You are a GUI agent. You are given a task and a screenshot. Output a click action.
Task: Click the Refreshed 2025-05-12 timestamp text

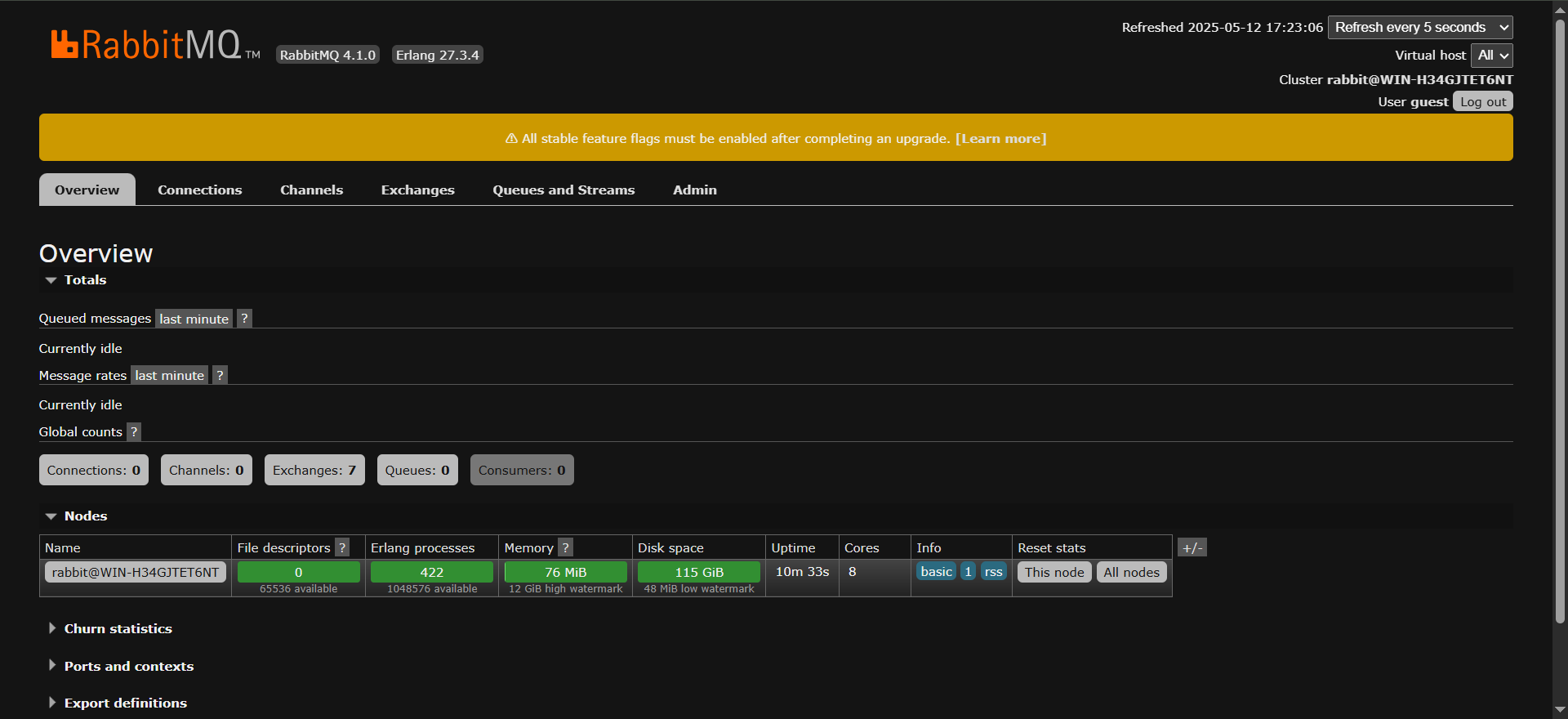coord(1223,27)
